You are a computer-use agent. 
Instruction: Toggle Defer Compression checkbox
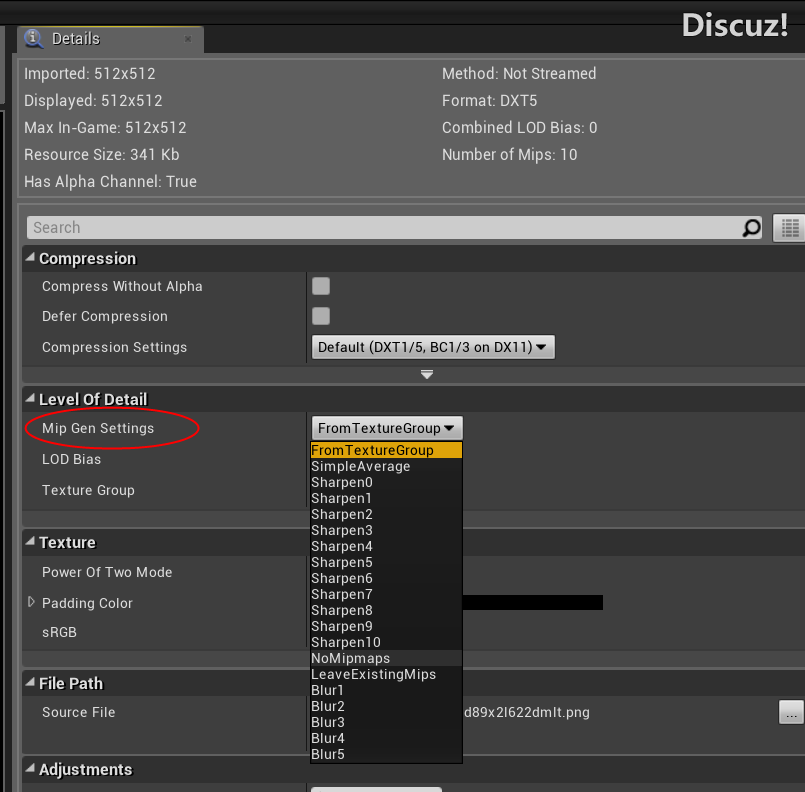coord(321,316)
